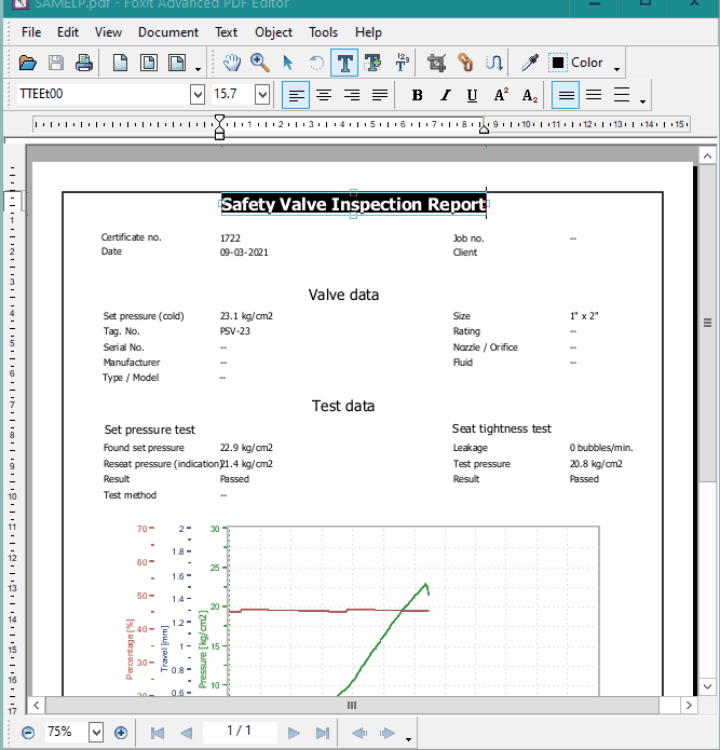The image size is (720, 750).
Task: Click the page number 1 / 1 field
Action: 240,731
